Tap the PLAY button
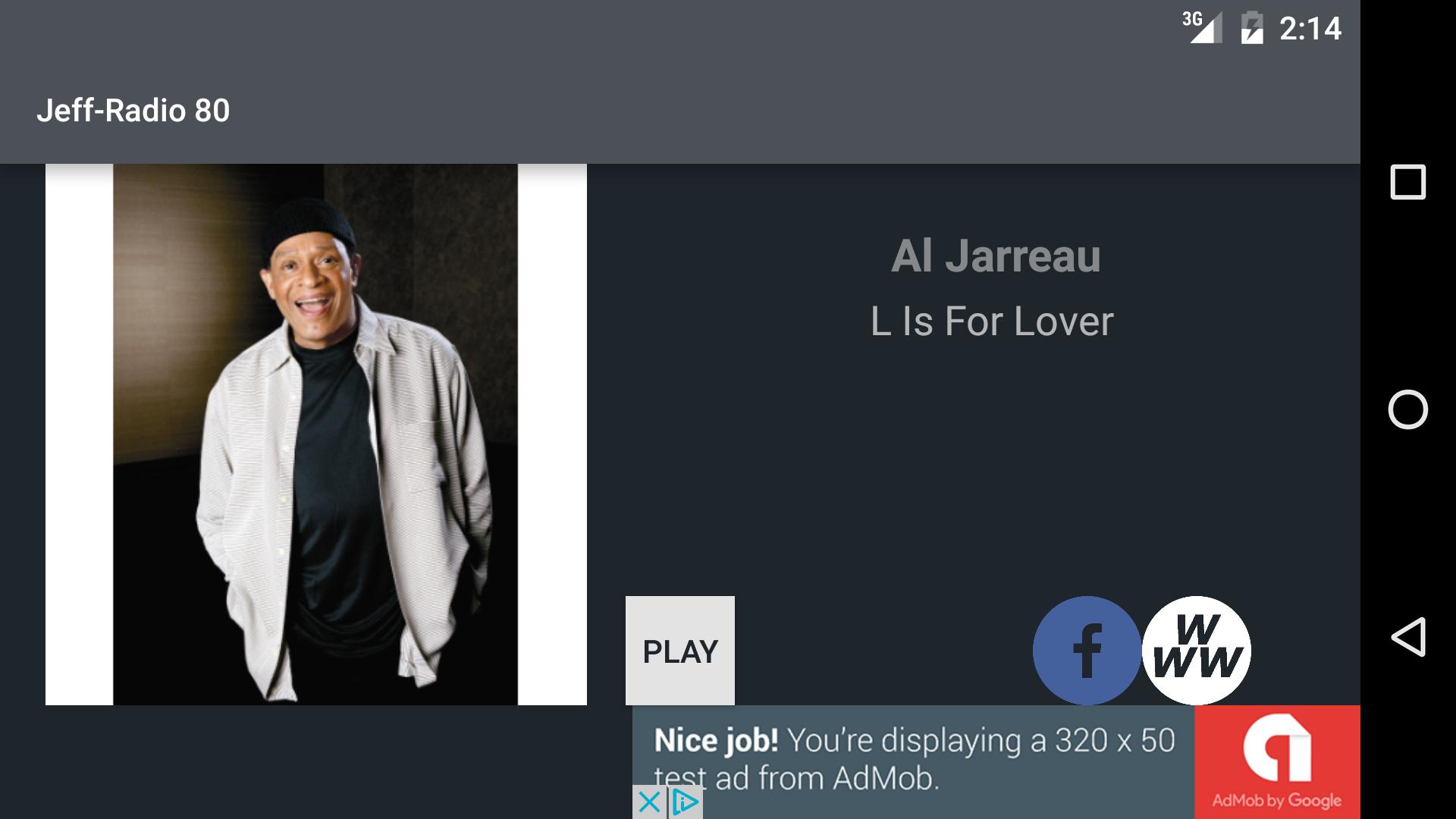The height and width of the screenshot is (819, 1456). 679,651
